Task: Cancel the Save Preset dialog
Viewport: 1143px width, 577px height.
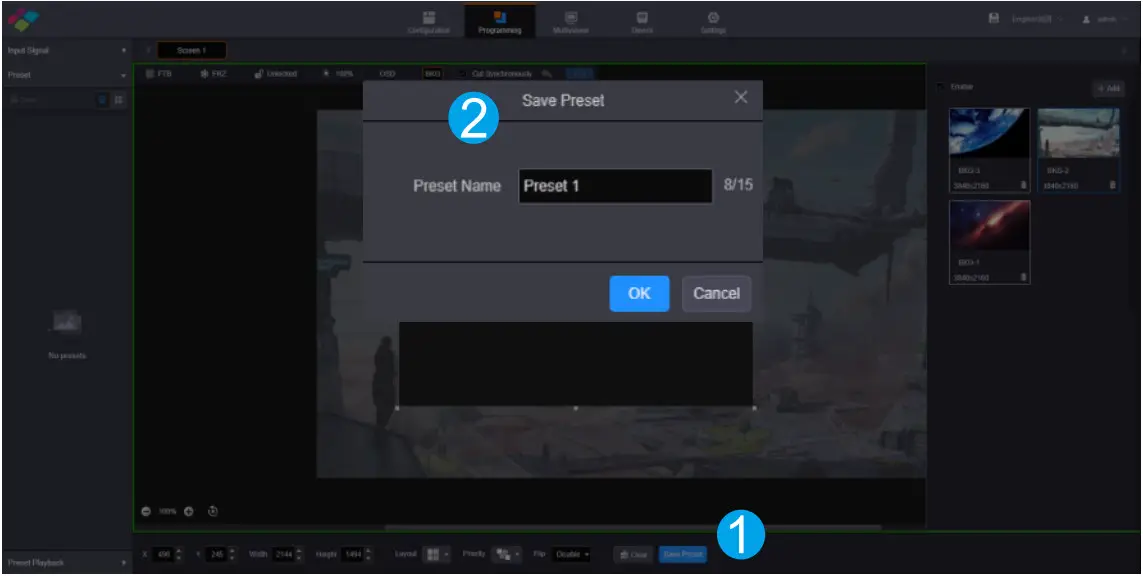Action: click(x=716, y=294)
